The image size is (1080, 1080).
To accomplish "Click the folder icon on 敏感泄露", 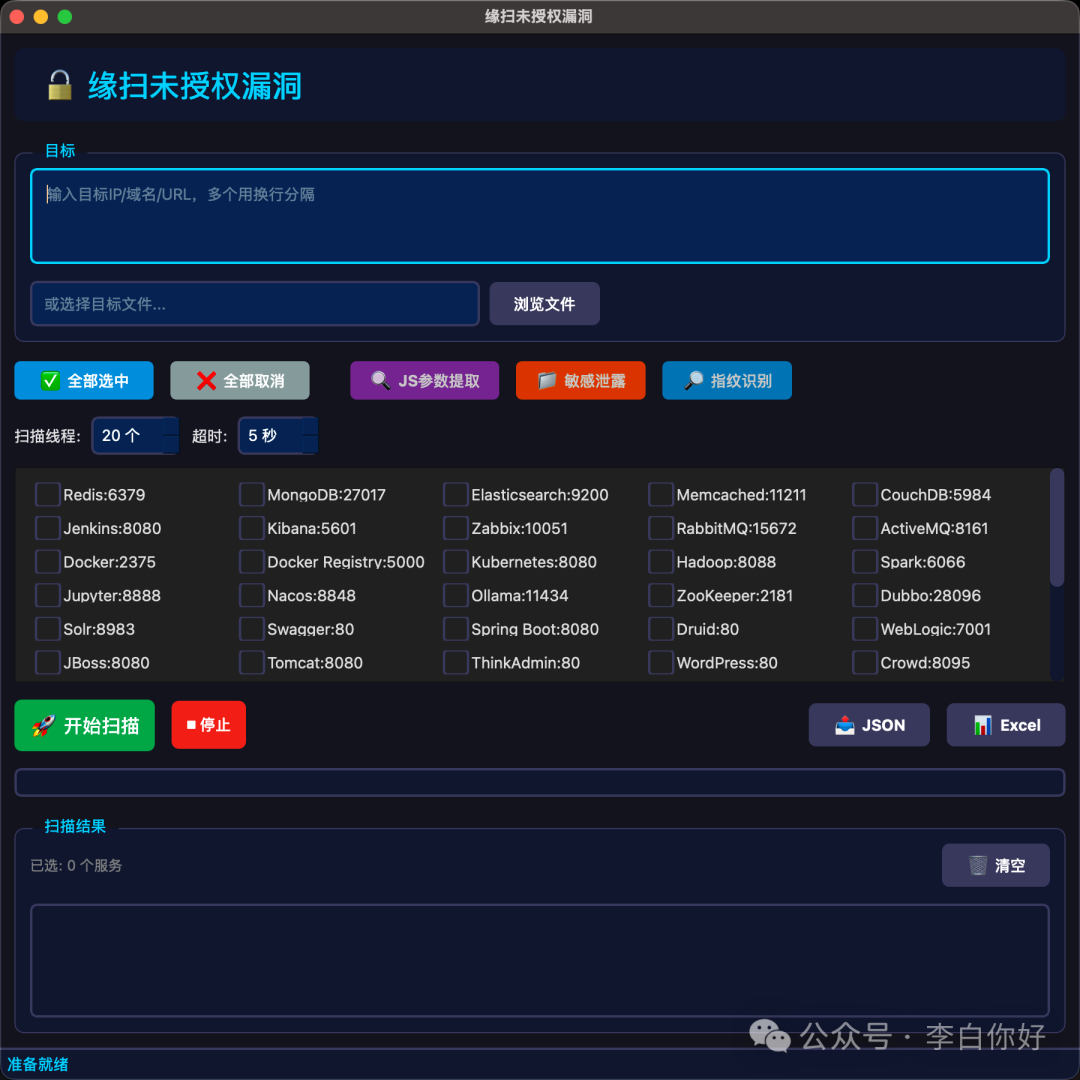I will pyautogui.click(x=546, y=380).
